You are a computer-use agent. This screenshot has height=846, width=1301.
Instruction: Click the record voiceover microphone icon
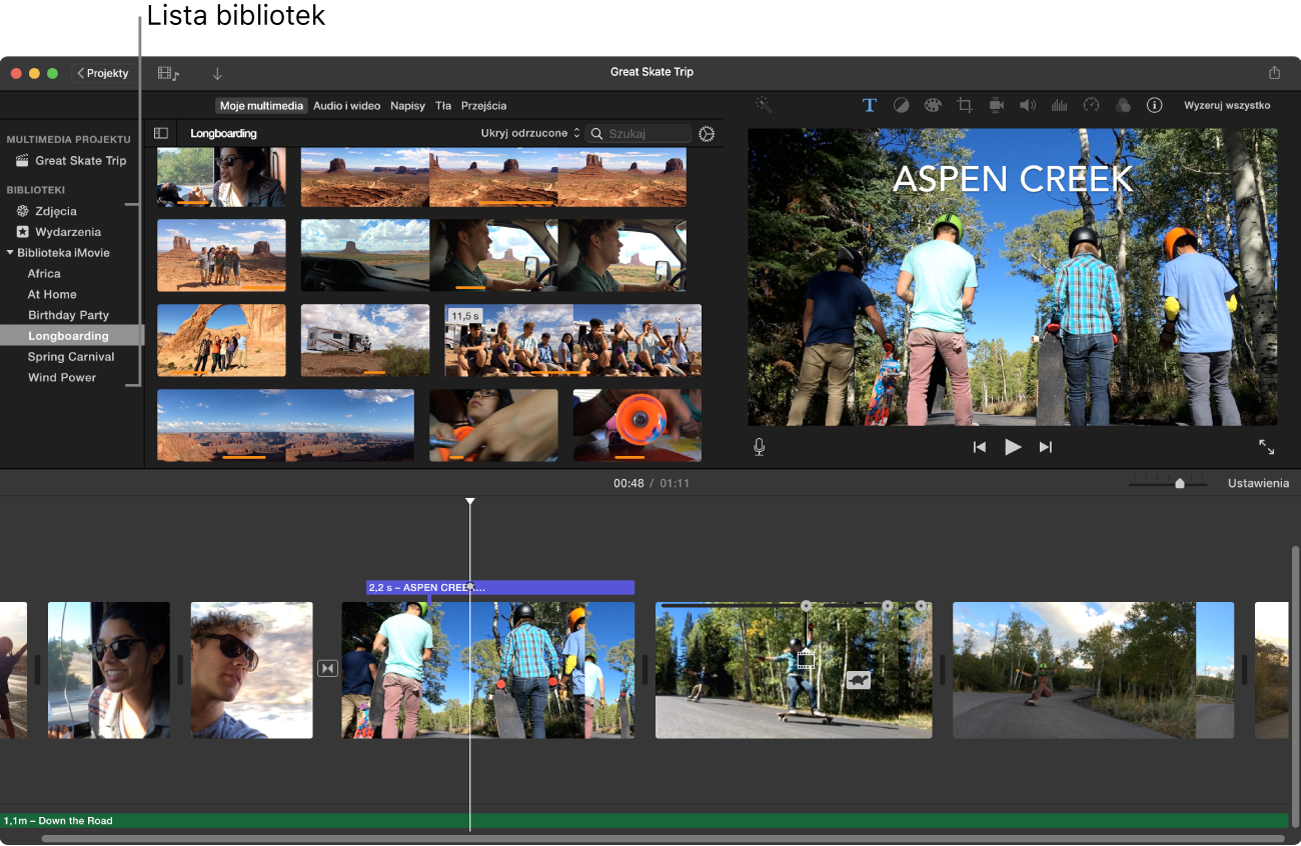pos(759,447)
